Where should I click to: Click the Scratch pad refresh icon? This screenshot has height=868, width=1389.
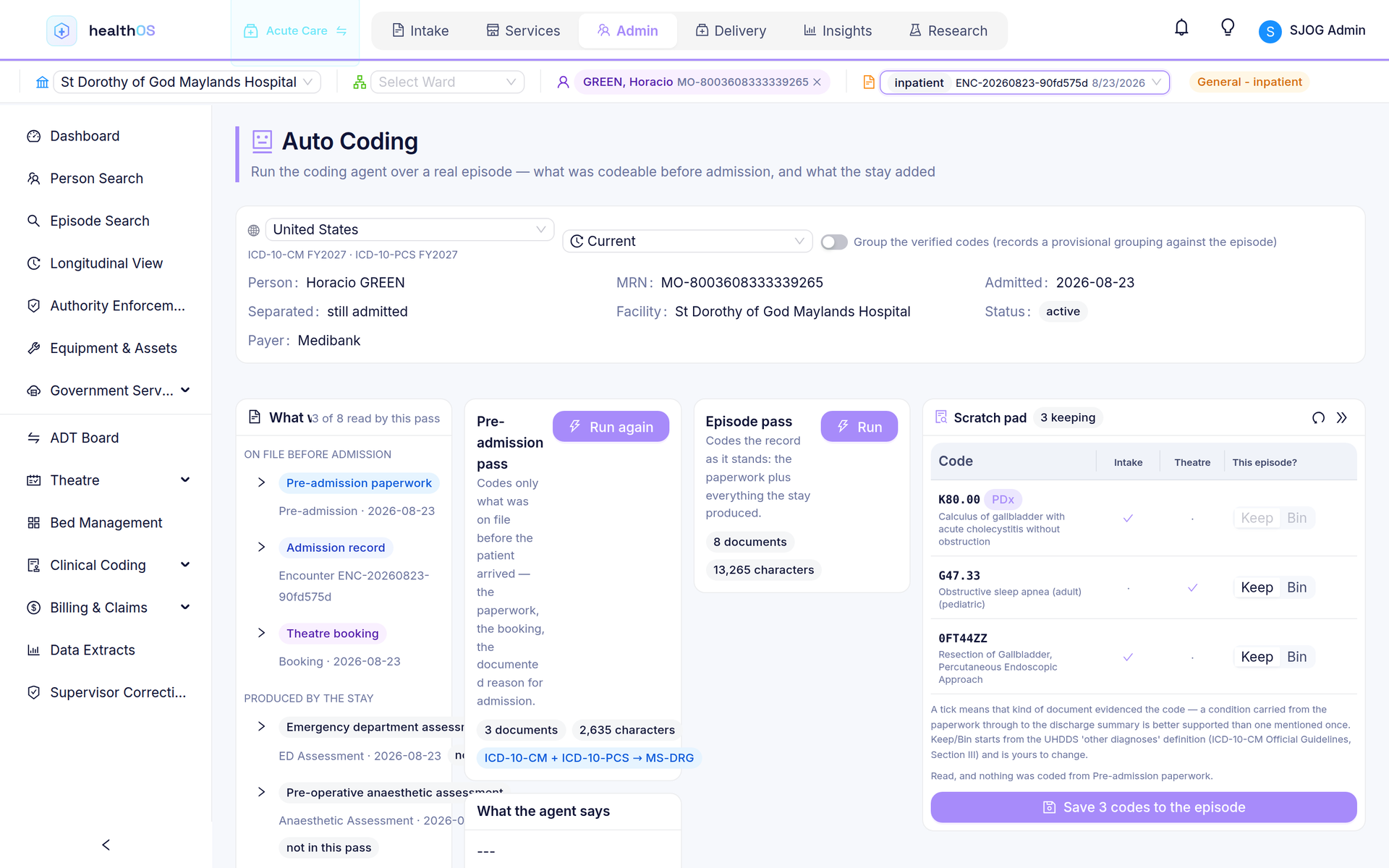pos(1318,418)
